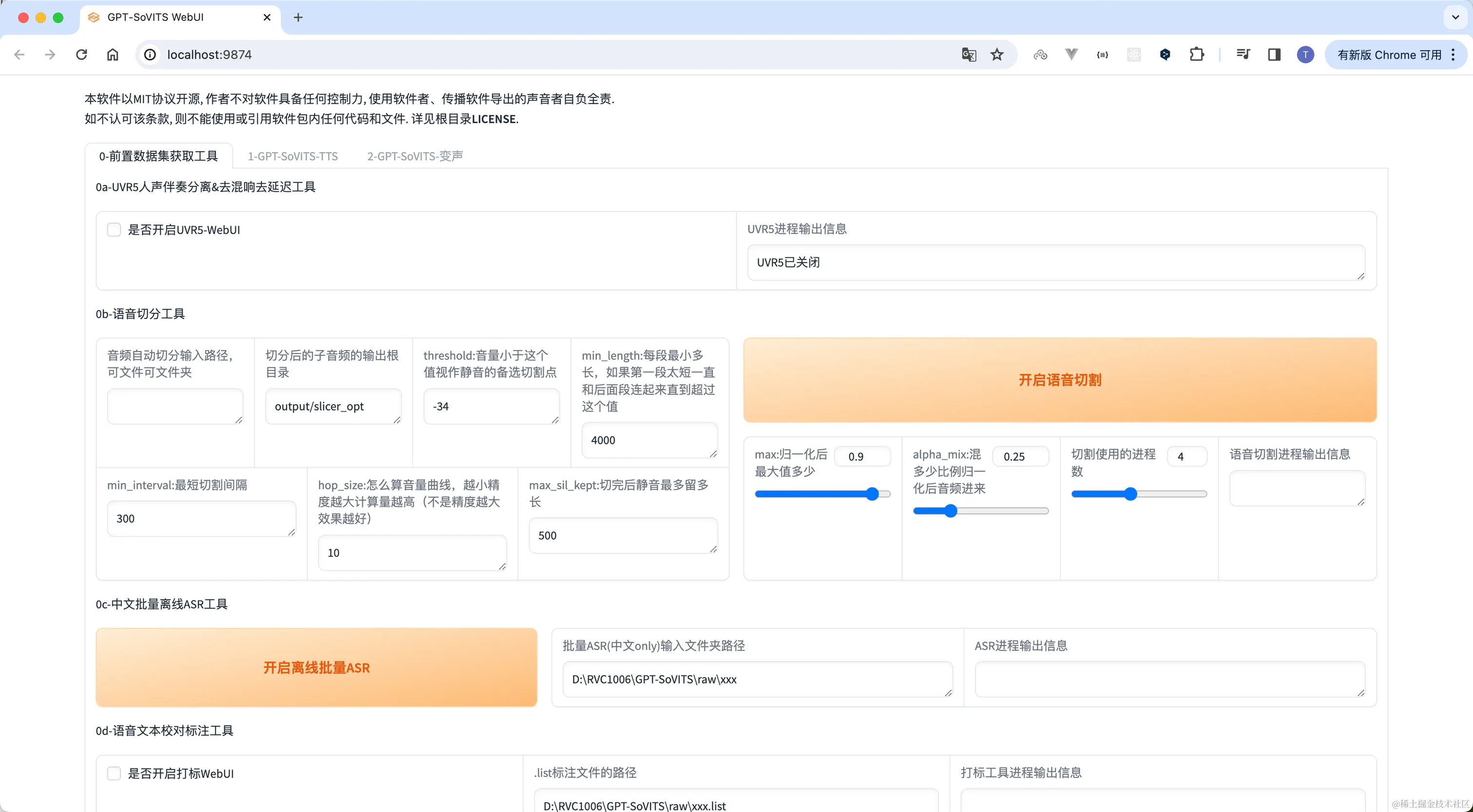Check the 是否开启打标WebUI checkbox
Screen dimensions: 1473x812
point(114,773)
